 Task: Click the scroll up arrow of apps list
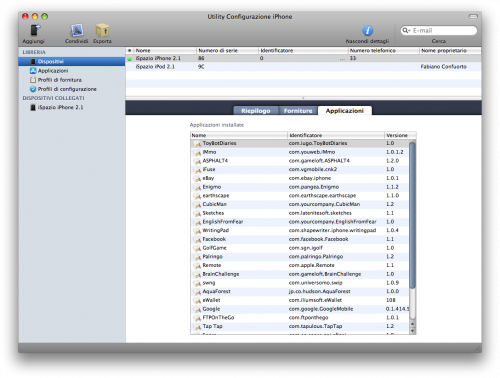[413, 324]
